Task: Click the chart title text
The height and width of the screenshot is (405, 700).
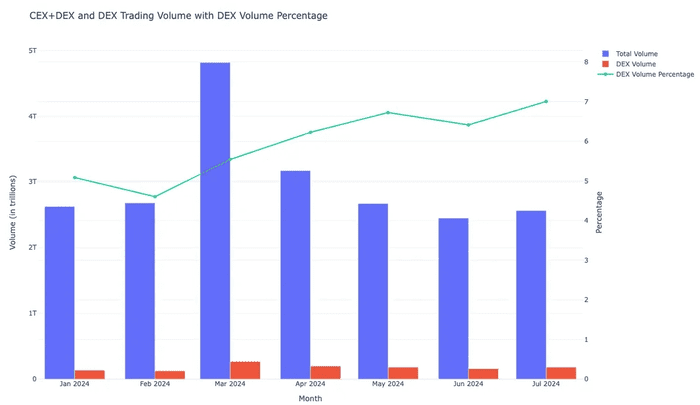Action: point(179,16)
